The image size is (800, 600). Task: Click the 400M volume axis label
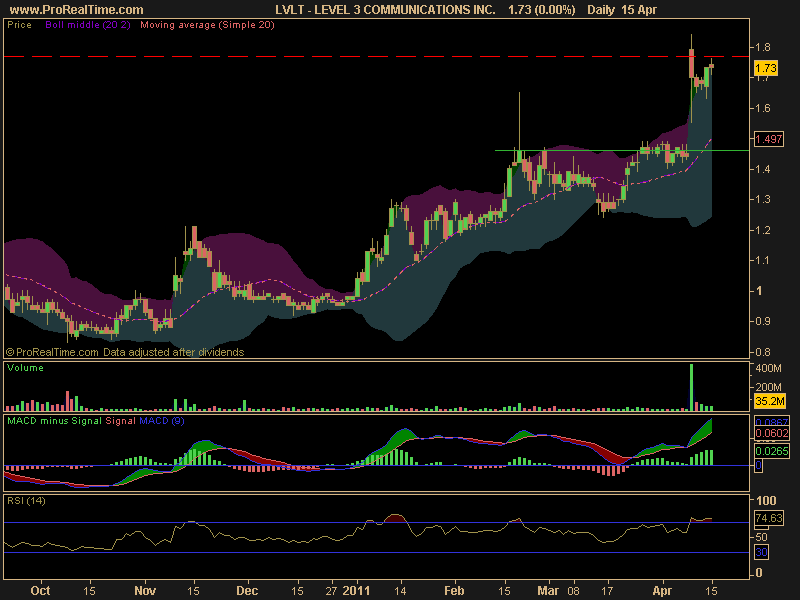768,368
